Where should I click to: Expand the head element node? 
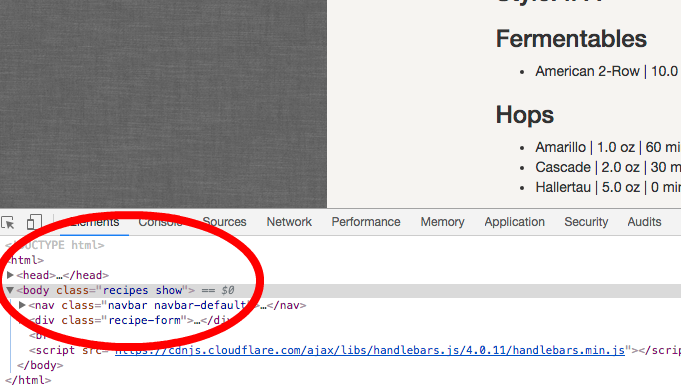pyautogui.click(x=10, y=275)
